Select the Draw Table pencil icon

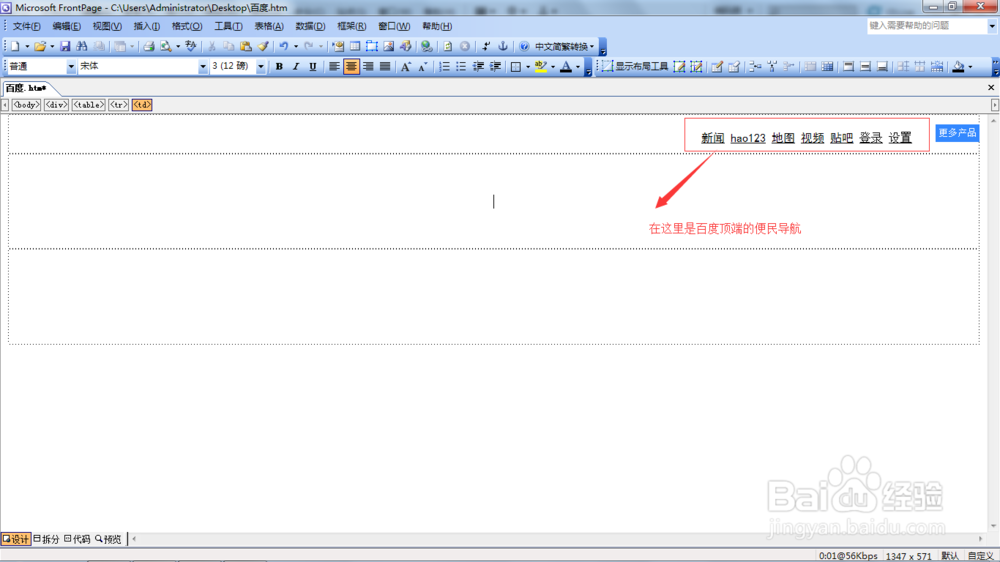coord(717,66)
